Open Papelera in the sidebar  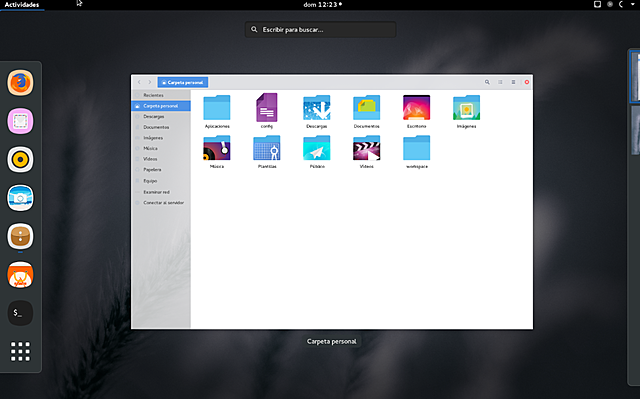coord(161,169)
